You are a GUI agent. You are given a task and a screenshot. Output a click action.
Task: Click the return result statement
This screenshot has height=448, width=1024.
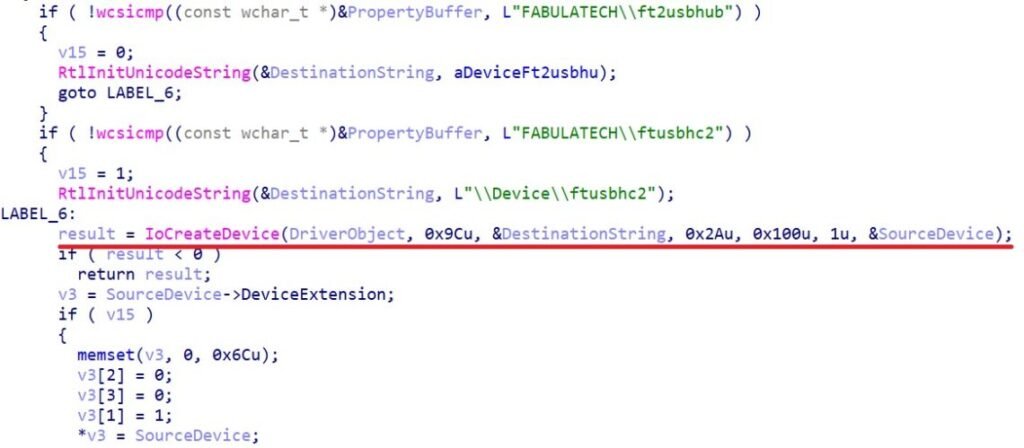click(x=144, y=274)
